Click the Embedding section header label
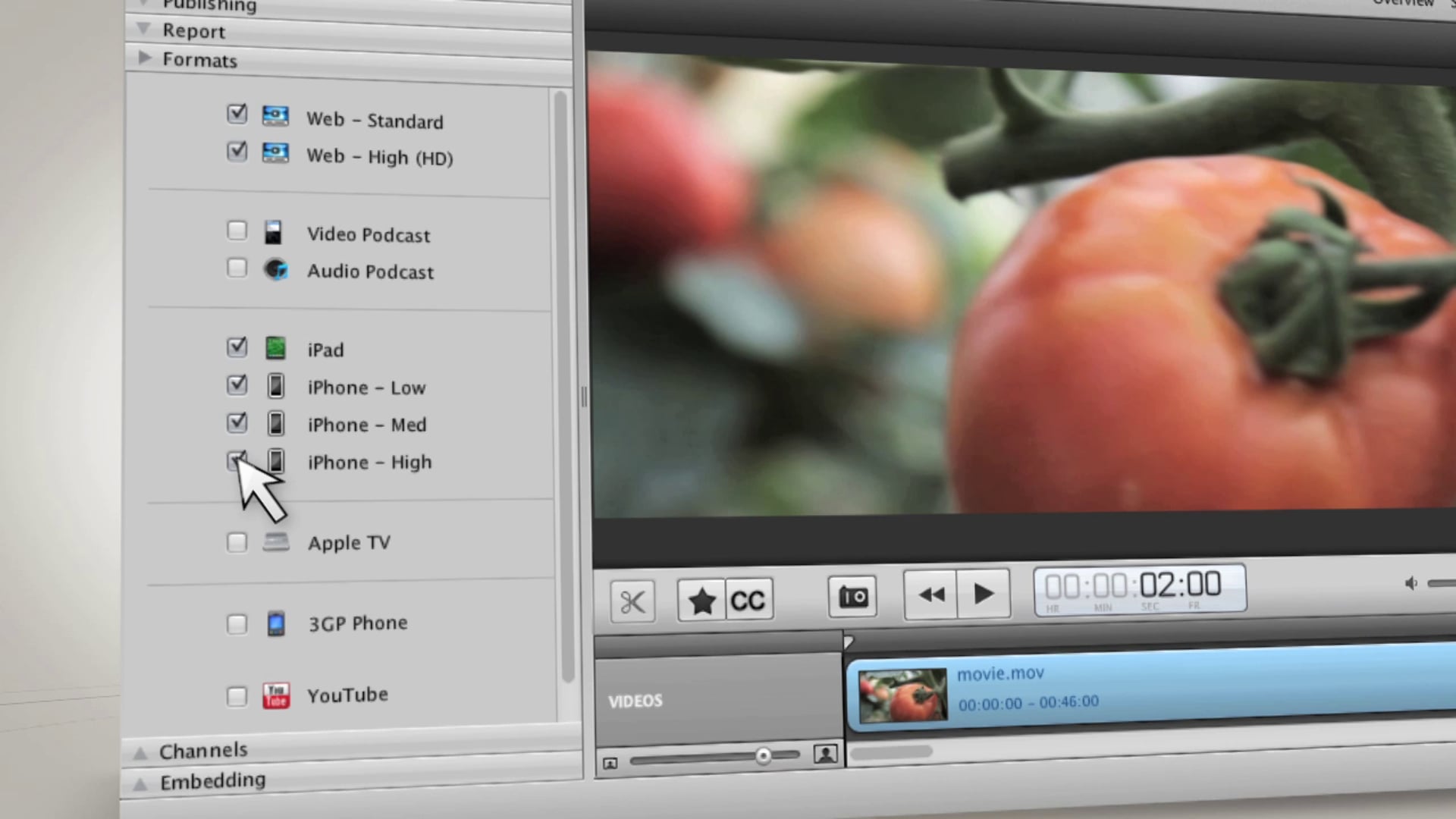Viewport: 1456px width, 819px height. coord(213,781)
